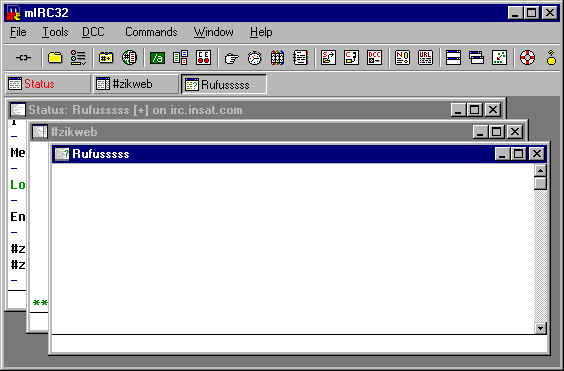
Task: Switch to the Status switchbar button
Action: point(47,84)
